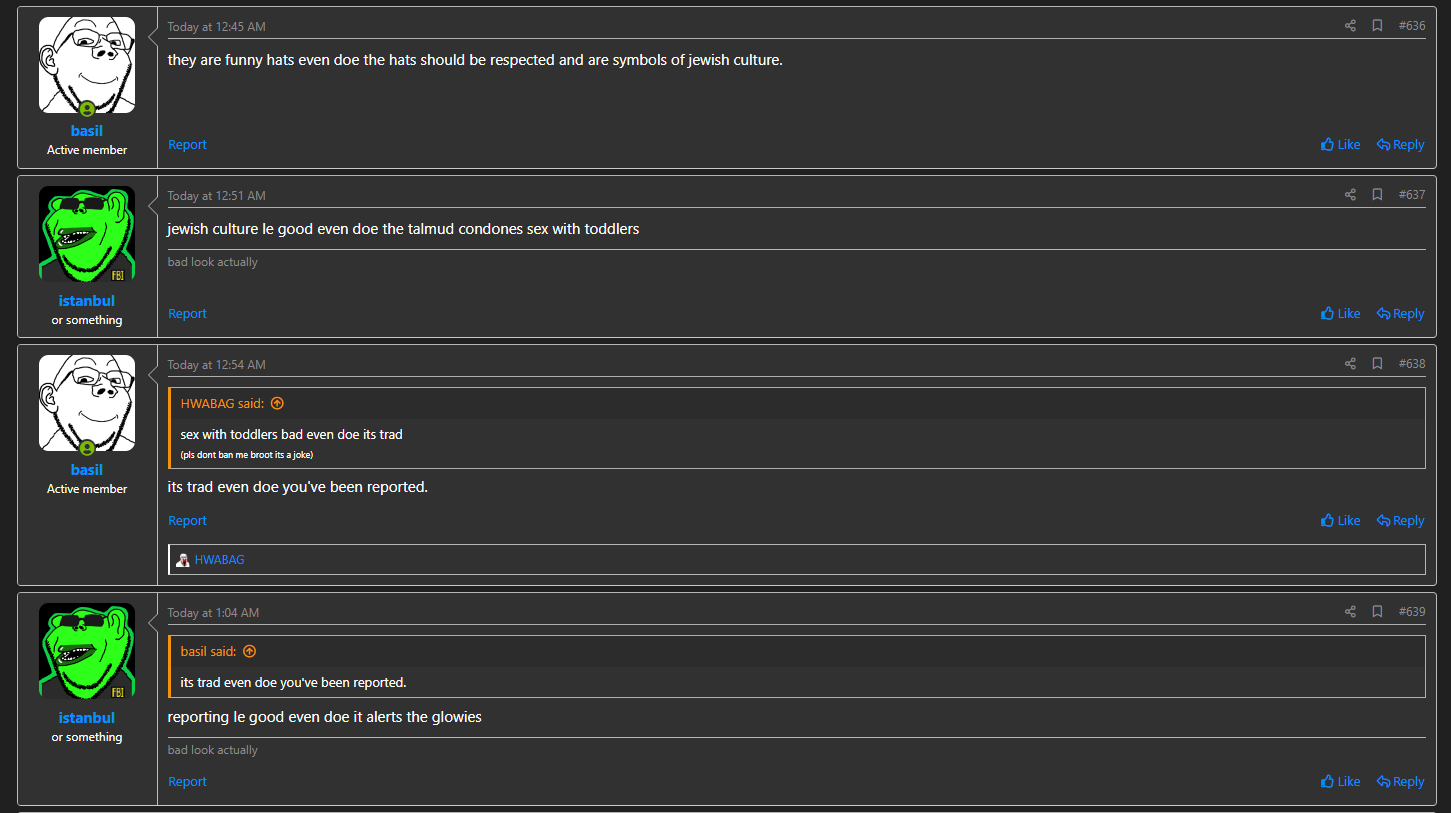Open HWABAG profile in reactions bar
This screenshot has width=1451, height=813.
(219, 560)
